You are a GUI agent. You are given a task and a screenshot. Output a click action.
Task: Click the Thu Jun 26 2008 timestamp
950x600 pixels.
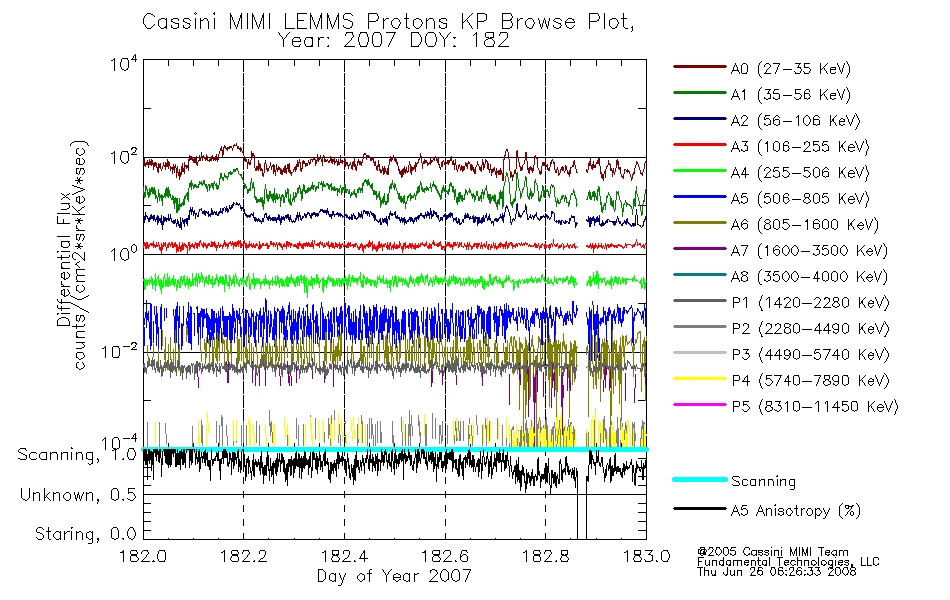777,571
